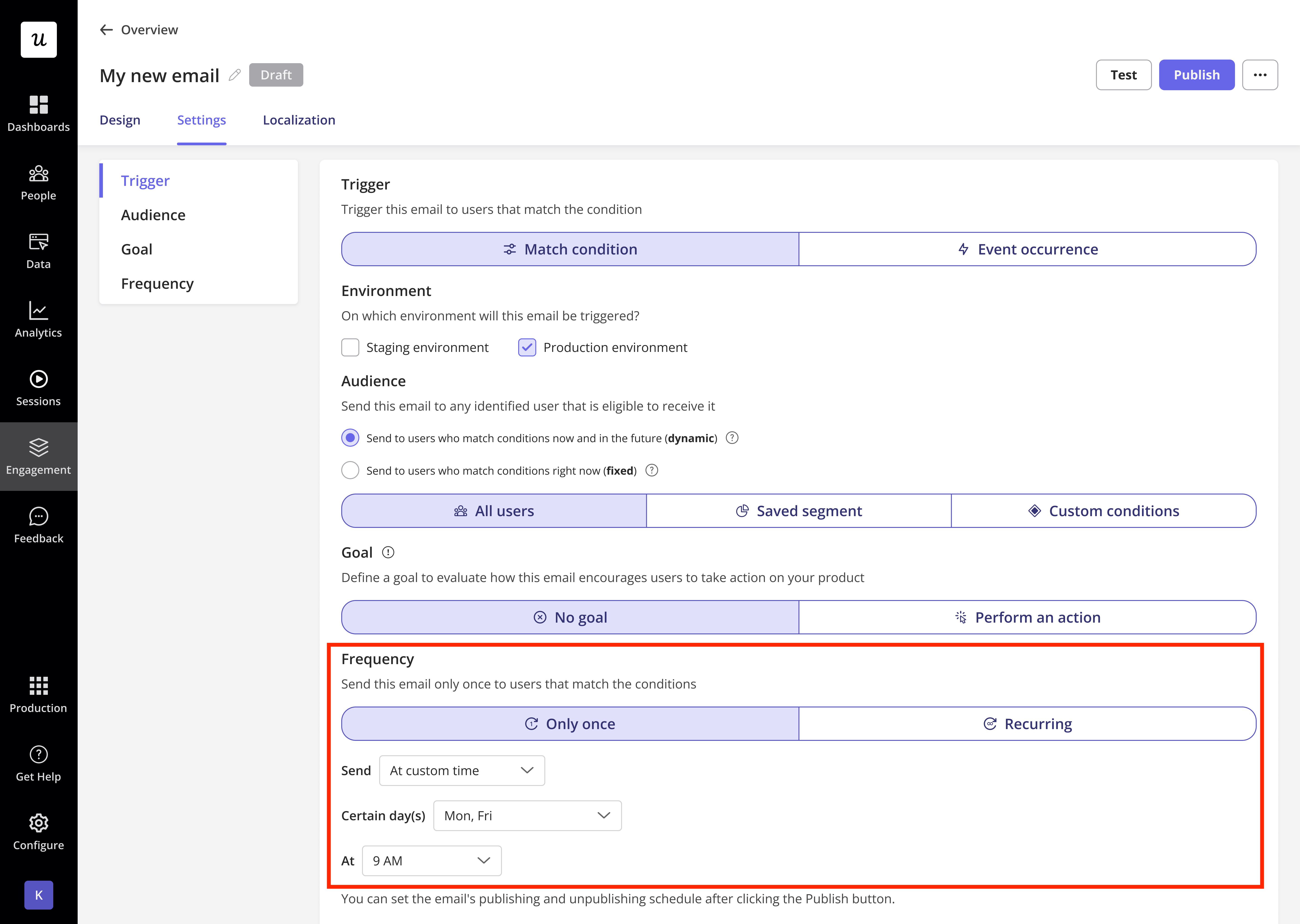Image resolution: width=1300 pixels, height=924 pixels.
Task: Choose Custom conditions audience
Action: (x=1104, y=511)
